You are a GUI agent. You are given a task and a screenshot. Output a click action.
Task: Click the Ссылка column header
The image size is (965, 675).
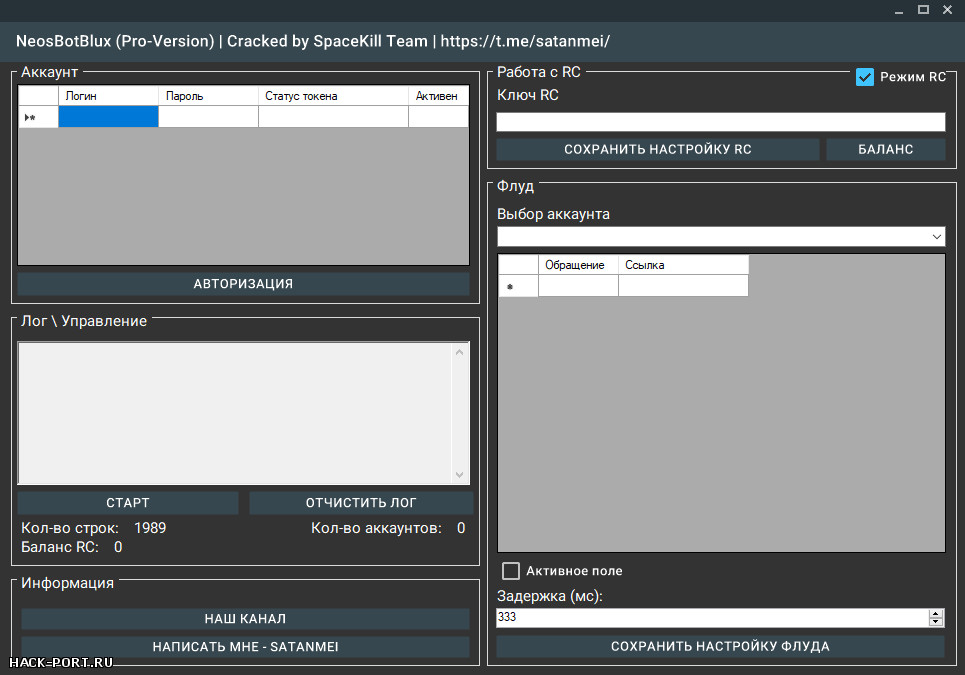click(x=683, y=265)
